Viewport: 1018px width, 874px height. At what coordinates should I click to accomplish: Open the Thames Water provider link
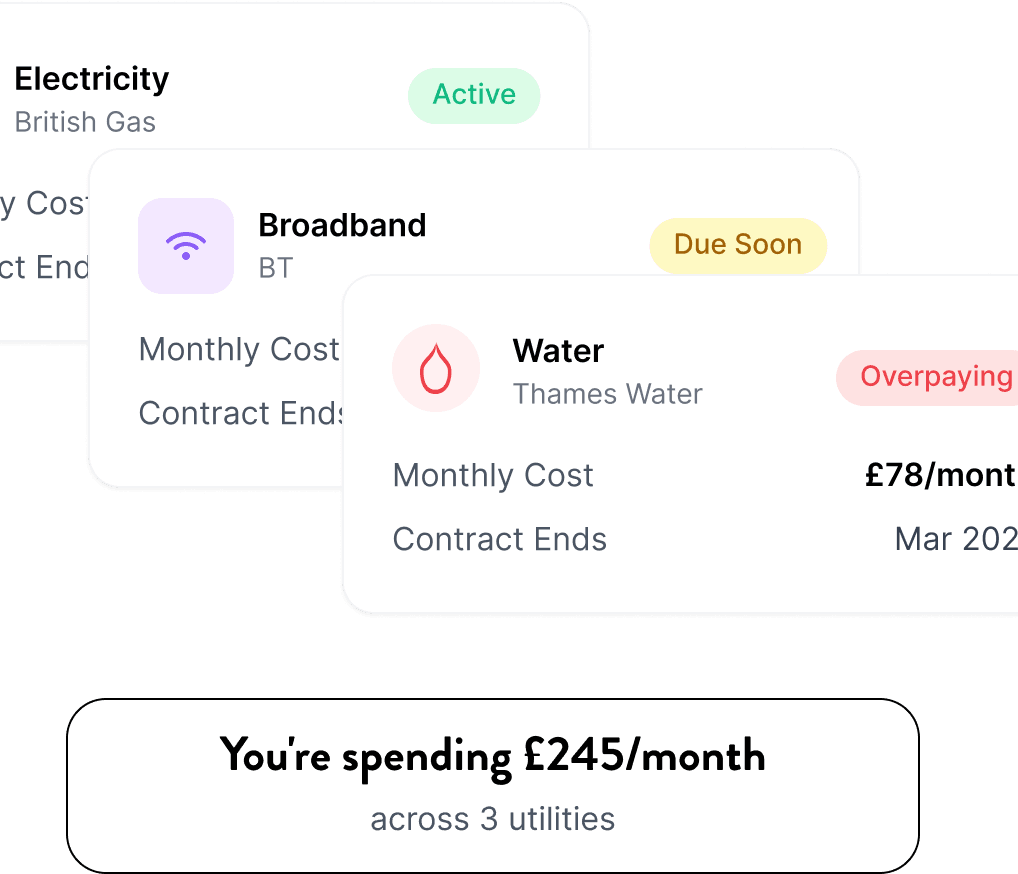607,394
